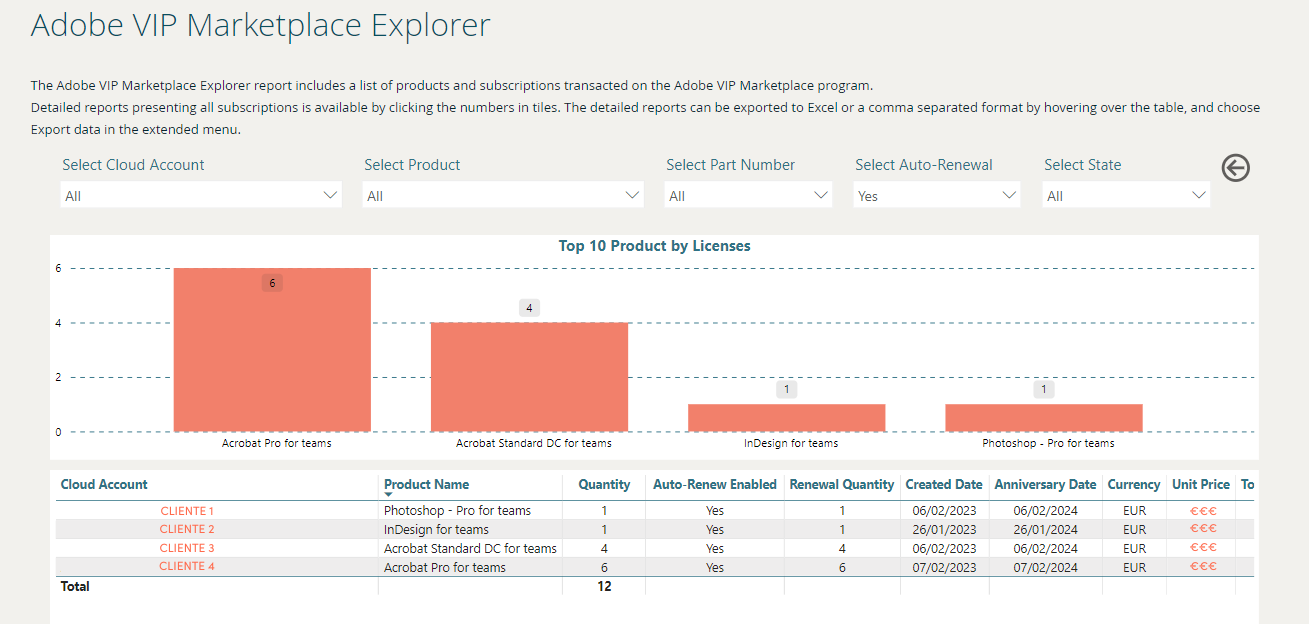Click the 'Photoshop - Pro for teams' table cell
Viewport: 1309px width, 624px height.
coord(457,511)
